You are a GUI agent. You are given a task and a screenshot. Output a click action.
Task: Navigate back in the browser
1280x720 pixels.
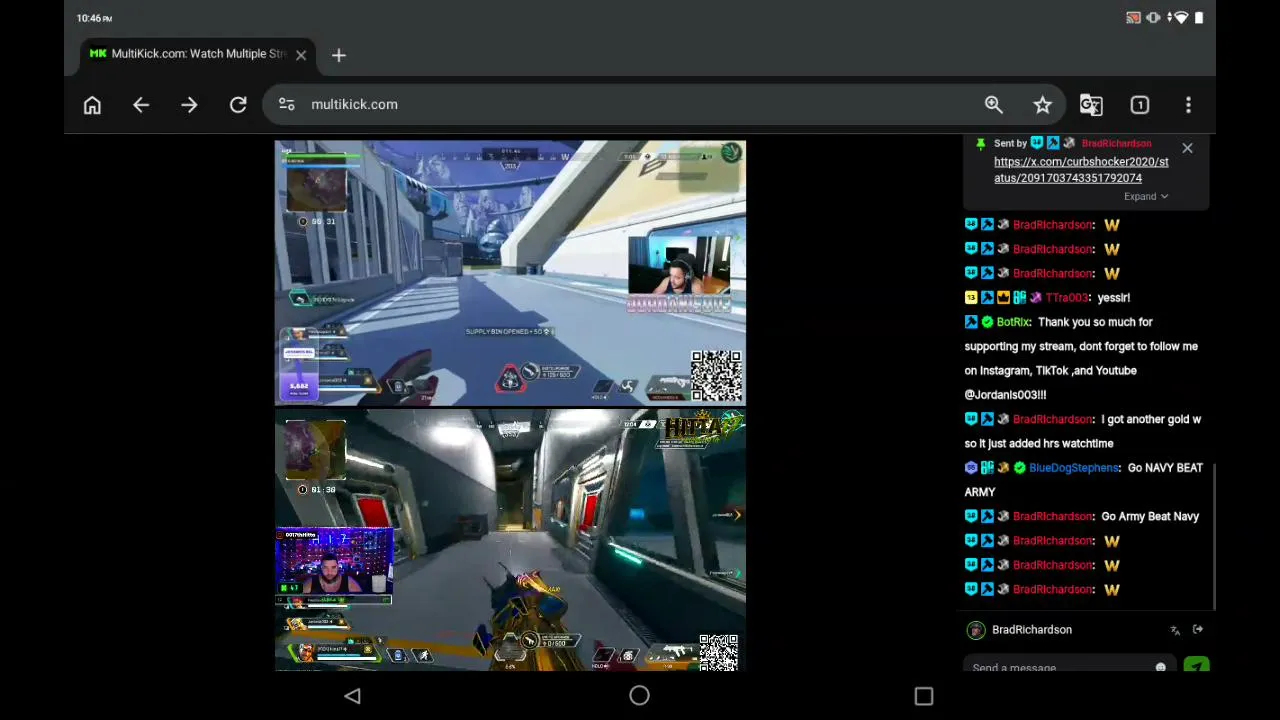141,105
